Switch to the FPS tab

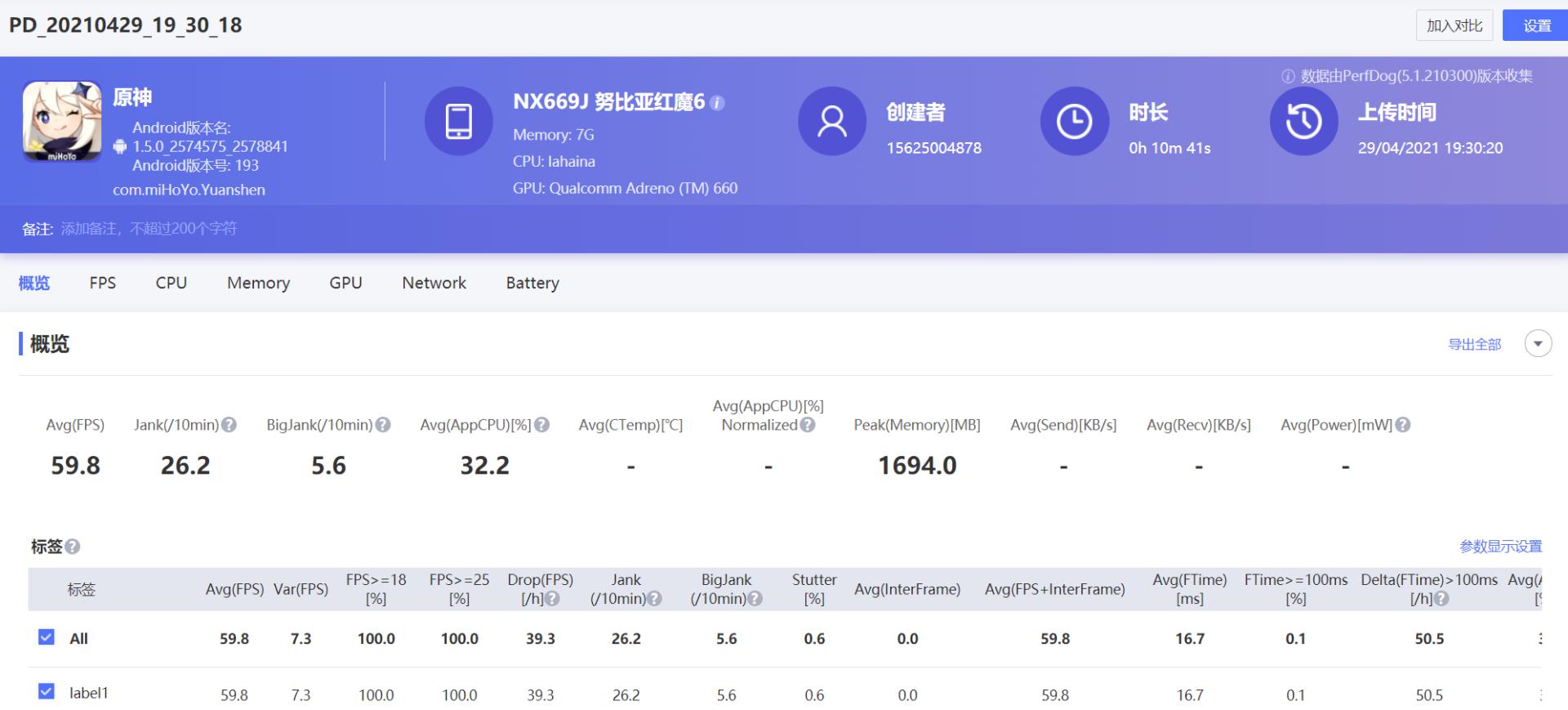(103, 283)
